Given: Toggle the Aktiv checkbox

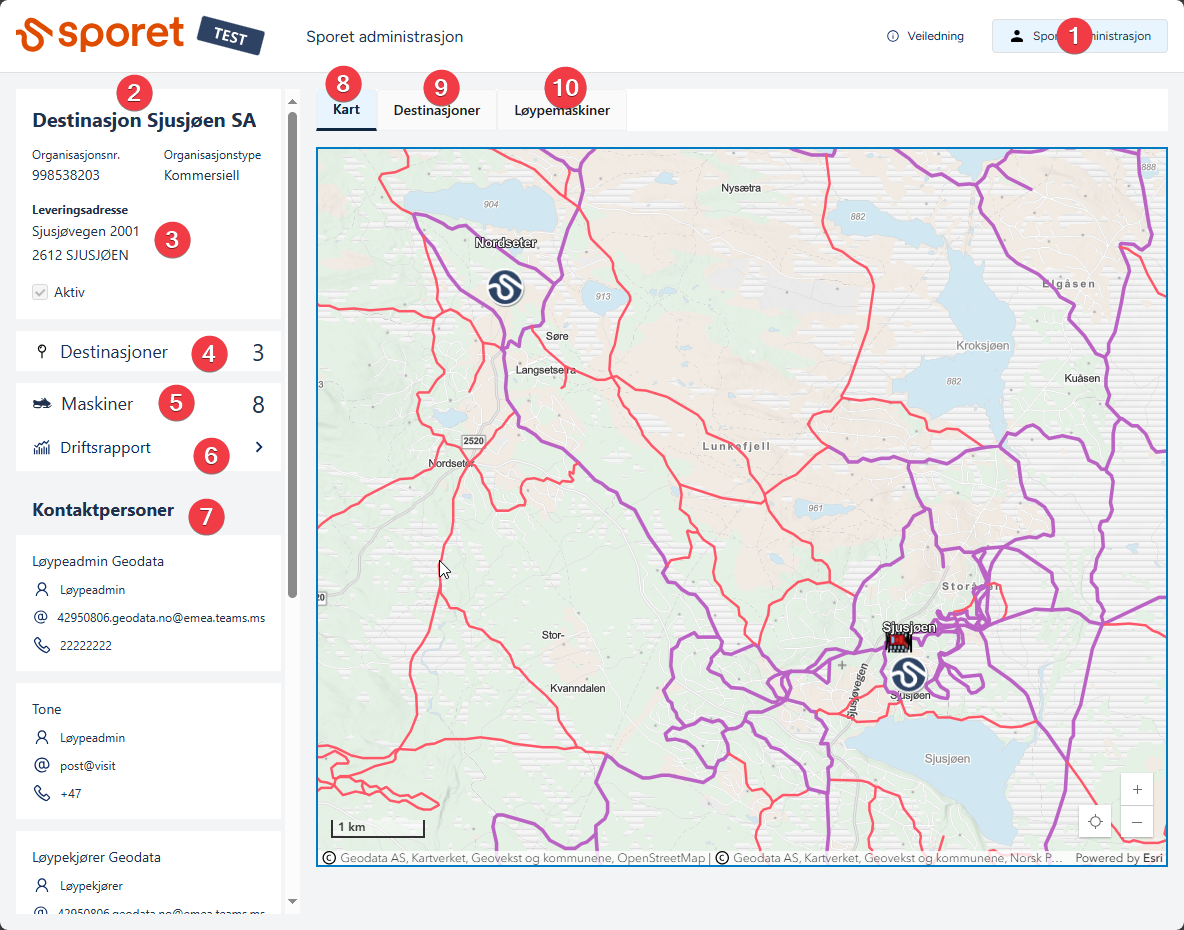Looking at the screenshot, I should click(x=40, y=293).
